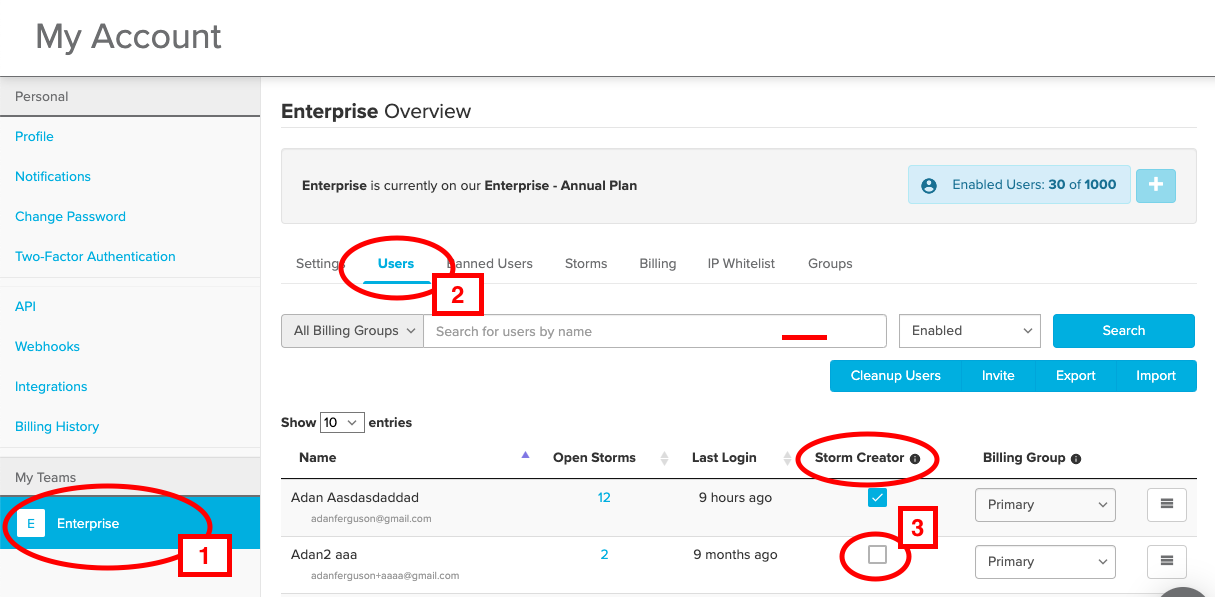Check Storm Creator for Adan2 aaa

877,554
